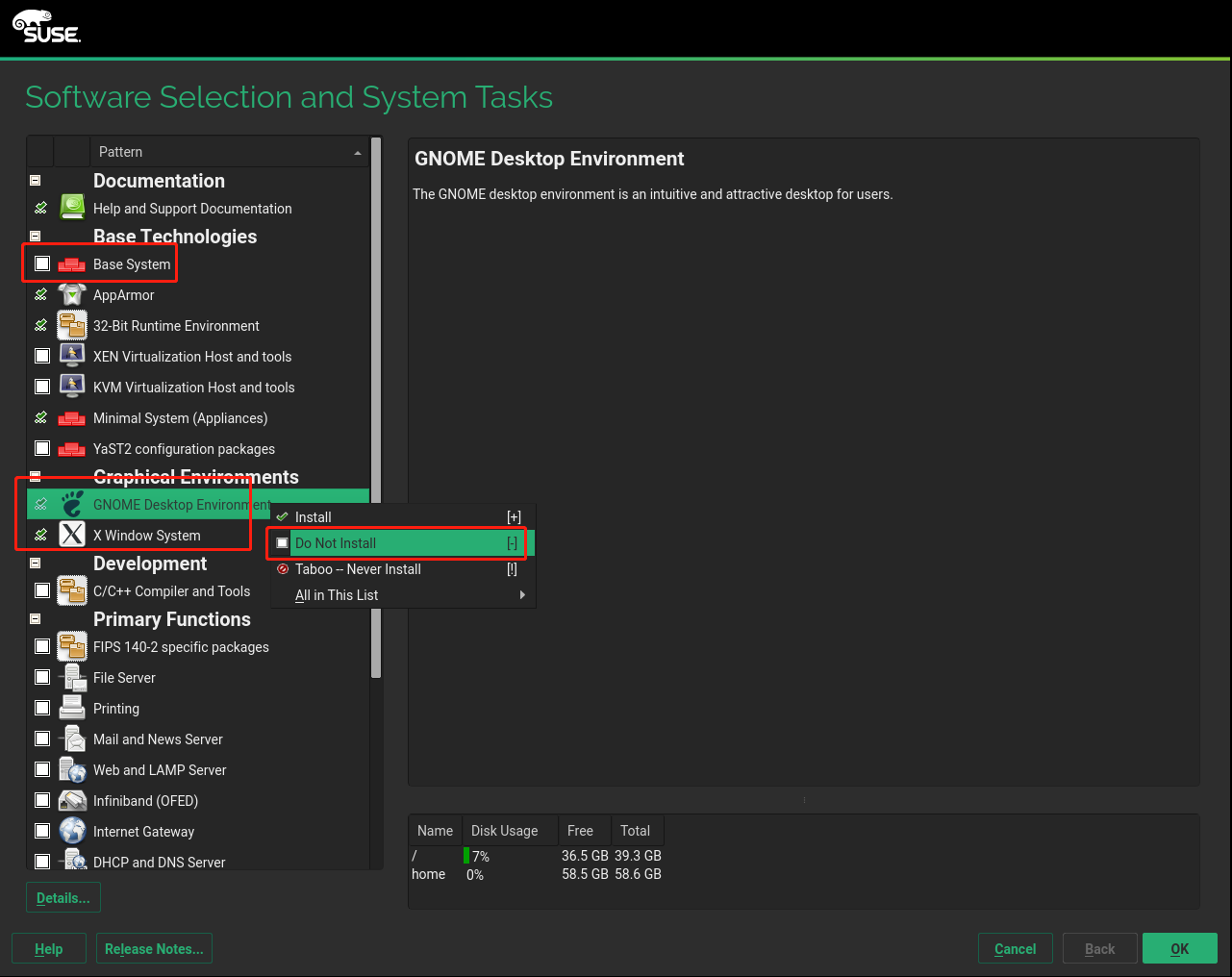Click the red taboo icon in context menu

(282, 568)
